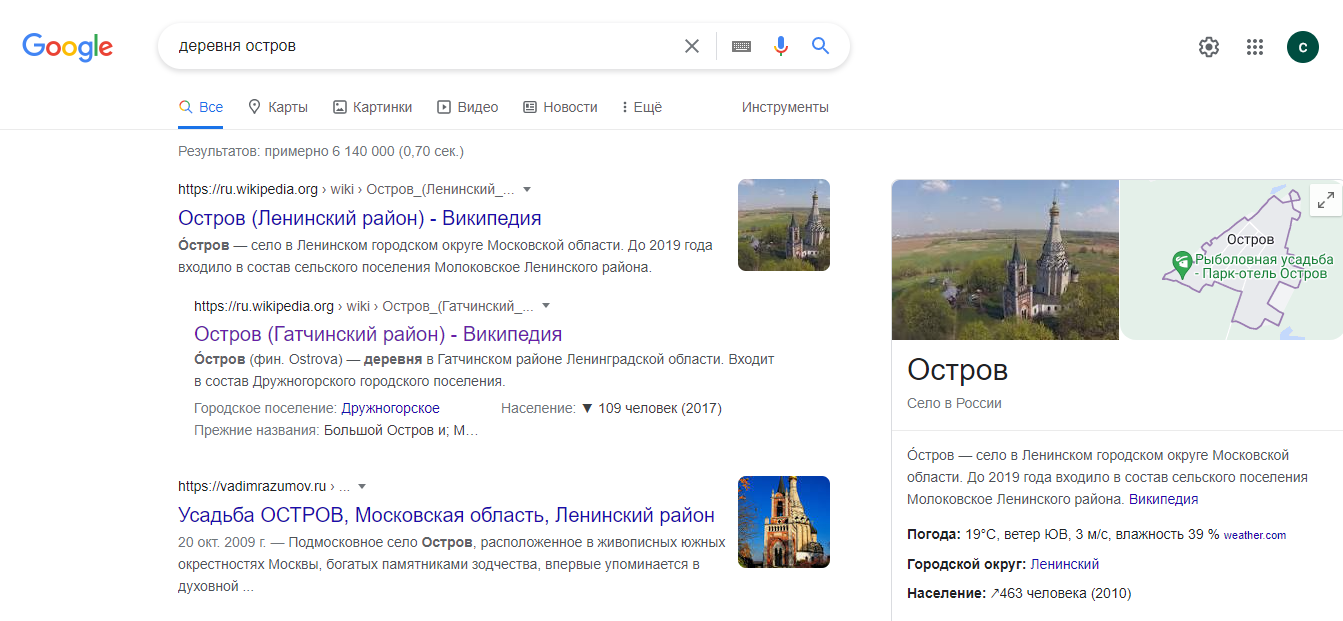
Task: Open the on-screen keyboard icon
Action: (x=741, y=46)
